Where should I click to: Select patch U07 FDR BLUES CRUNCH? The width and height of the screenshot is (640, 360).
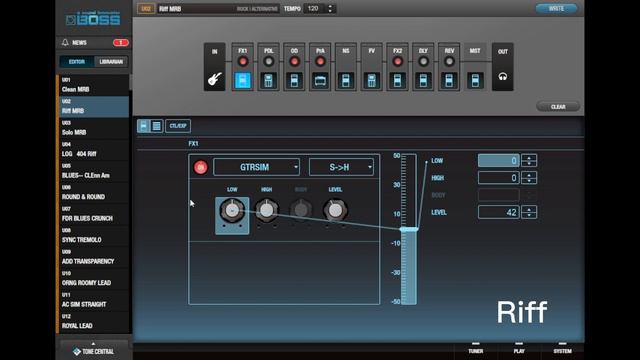tap(93, 214)
